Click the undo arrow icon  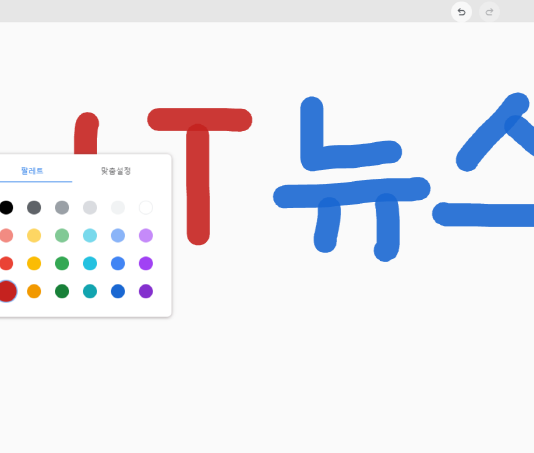point(461,12)
